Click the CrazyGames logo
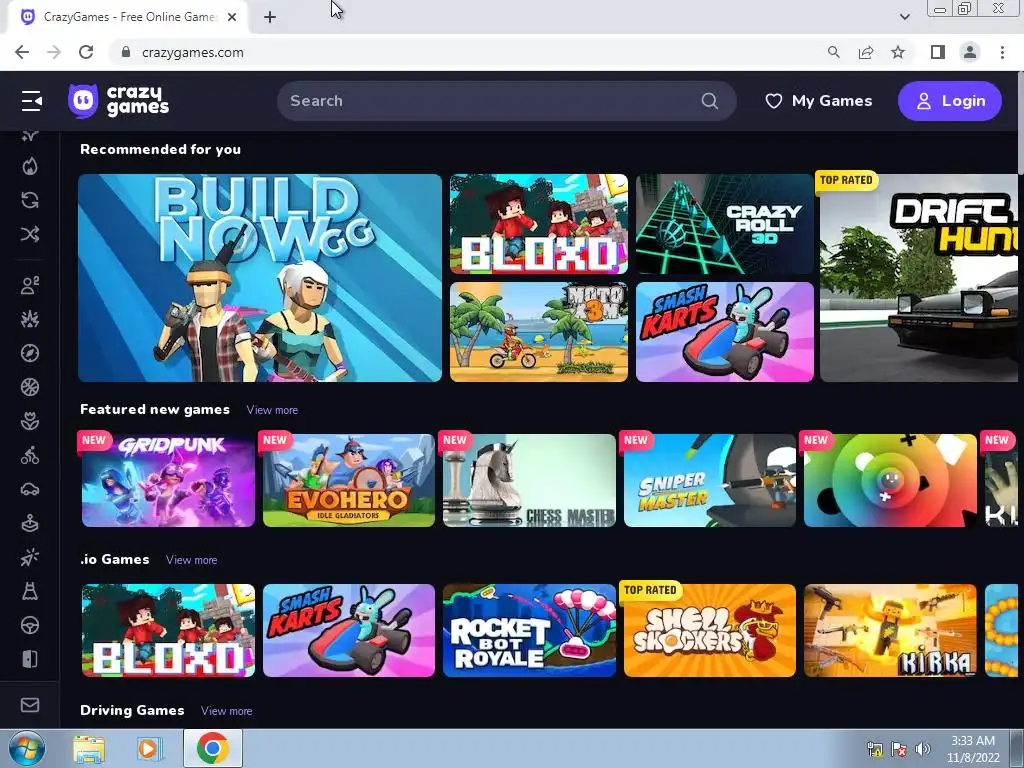 [x=119, y=101]
